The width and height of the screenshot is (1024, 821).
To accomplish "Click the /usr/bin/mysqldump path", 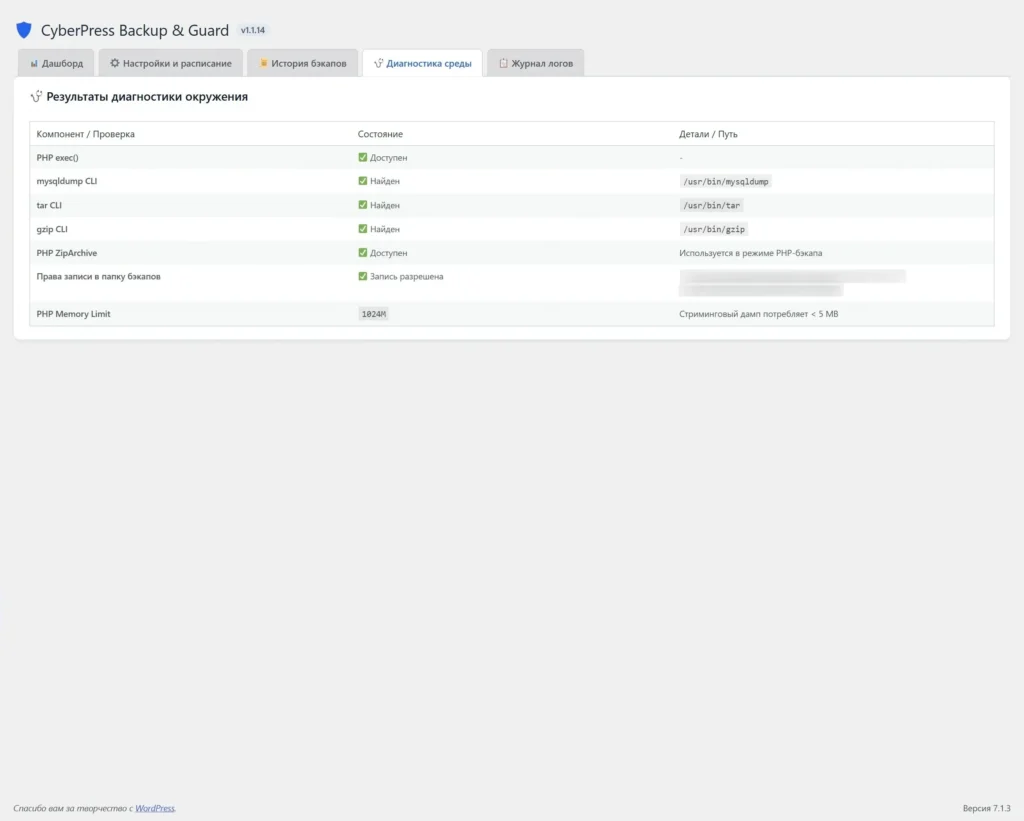I will tap(726, 182).
